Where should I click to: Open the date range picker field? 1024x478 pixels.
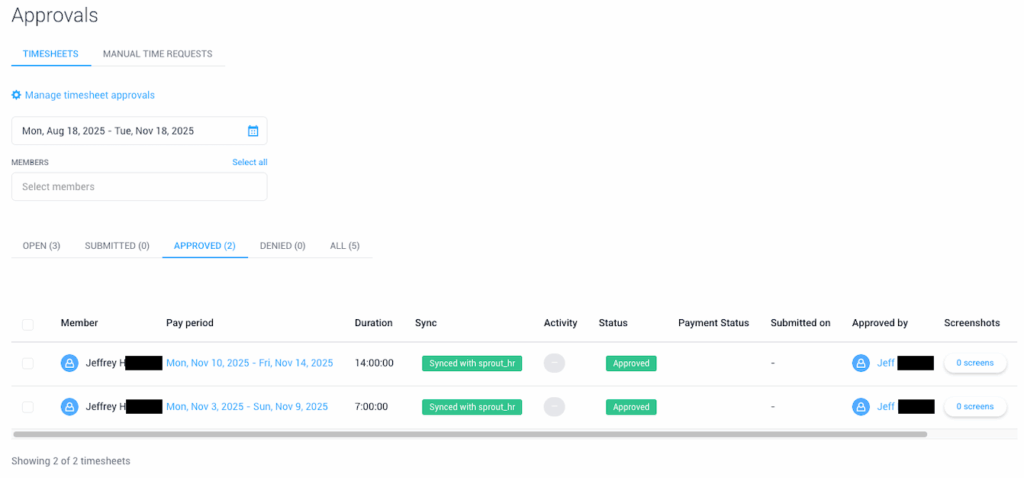pyautogui.click(x=130, y=131)
